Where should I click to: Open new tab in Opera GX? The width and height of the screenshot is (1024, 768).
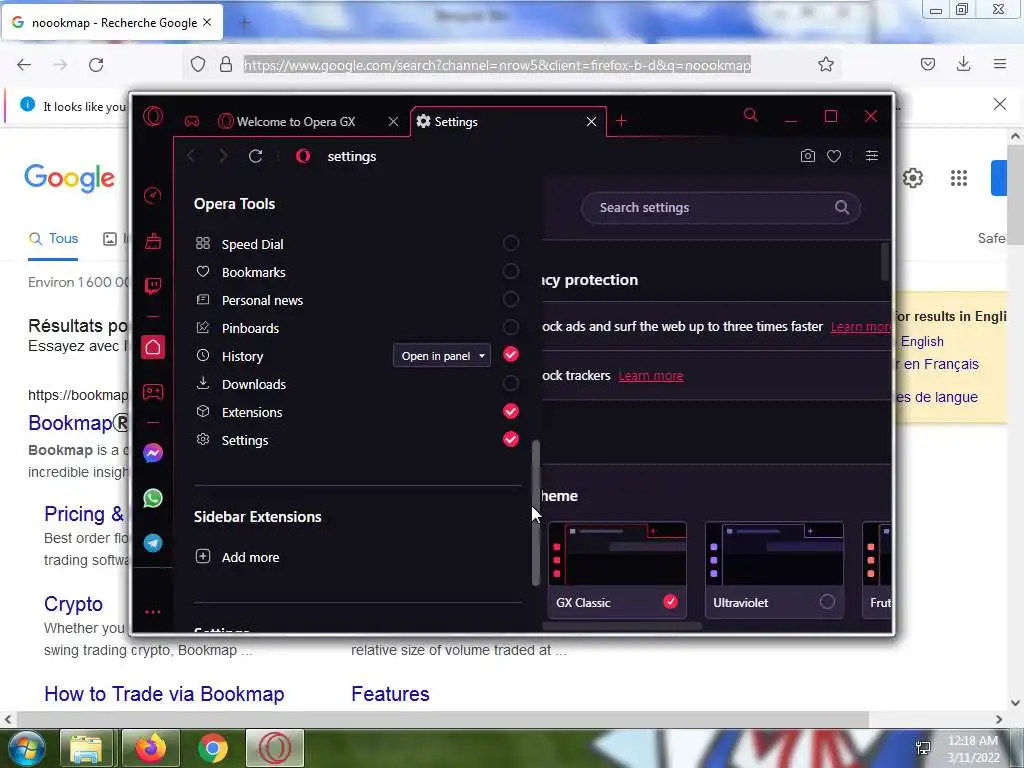tap(621, 121)
